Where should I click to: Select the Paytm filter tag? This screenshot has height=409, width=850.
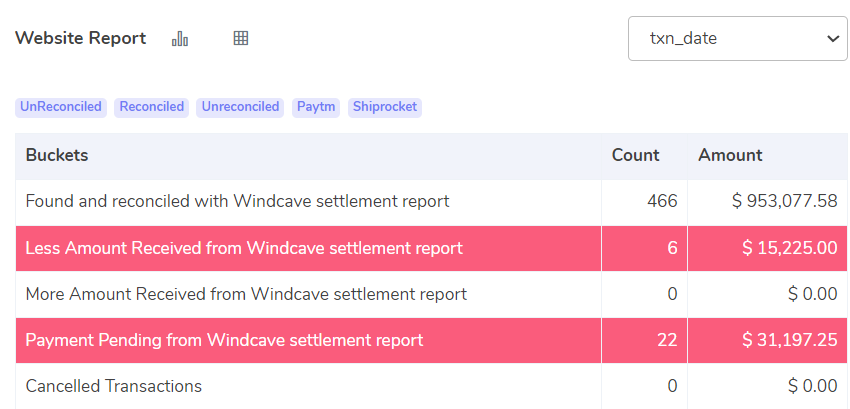(316, 107)
